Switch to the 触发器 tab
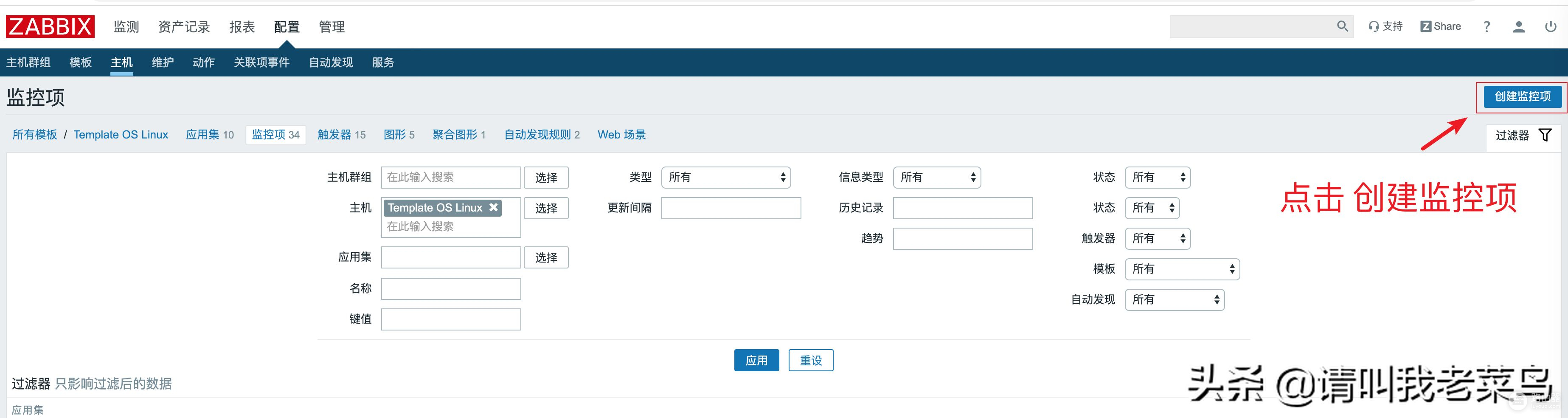The width and height of the screenshot is (1568, 418). click(x=341, y=135)
